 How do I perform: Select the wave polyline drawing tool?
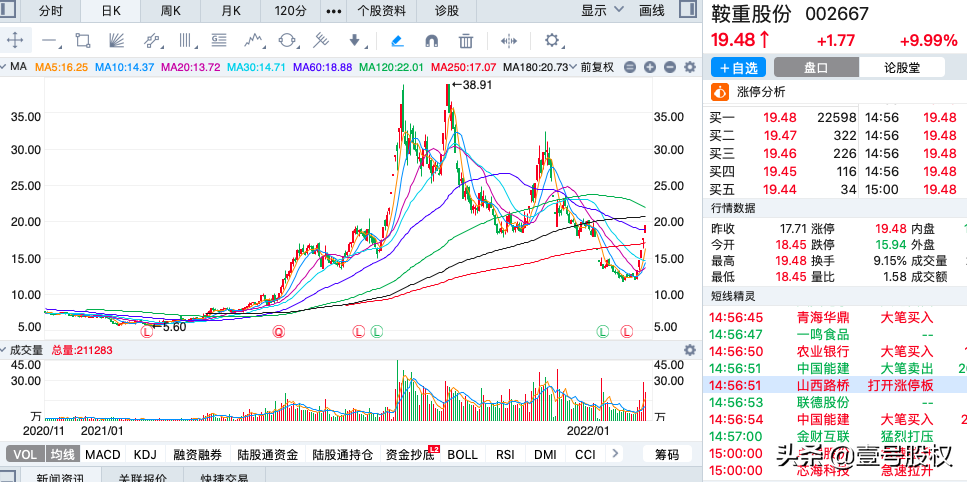click(253, 41)
